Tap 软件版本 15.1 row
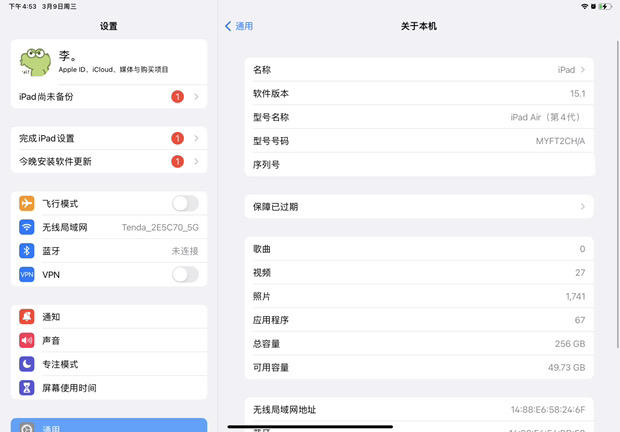The width and height of the screenshot is (620, 432). click(419, 93)
